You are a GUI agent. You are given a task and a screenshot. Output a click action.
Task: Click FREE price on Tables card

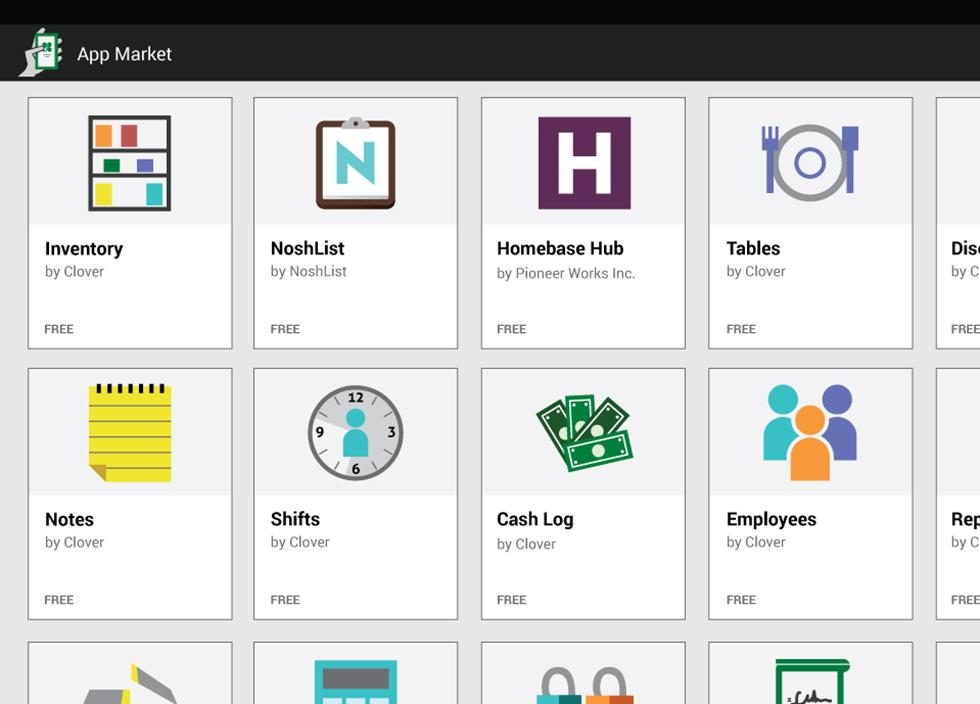pyautogui.click(x=741, y=329)
